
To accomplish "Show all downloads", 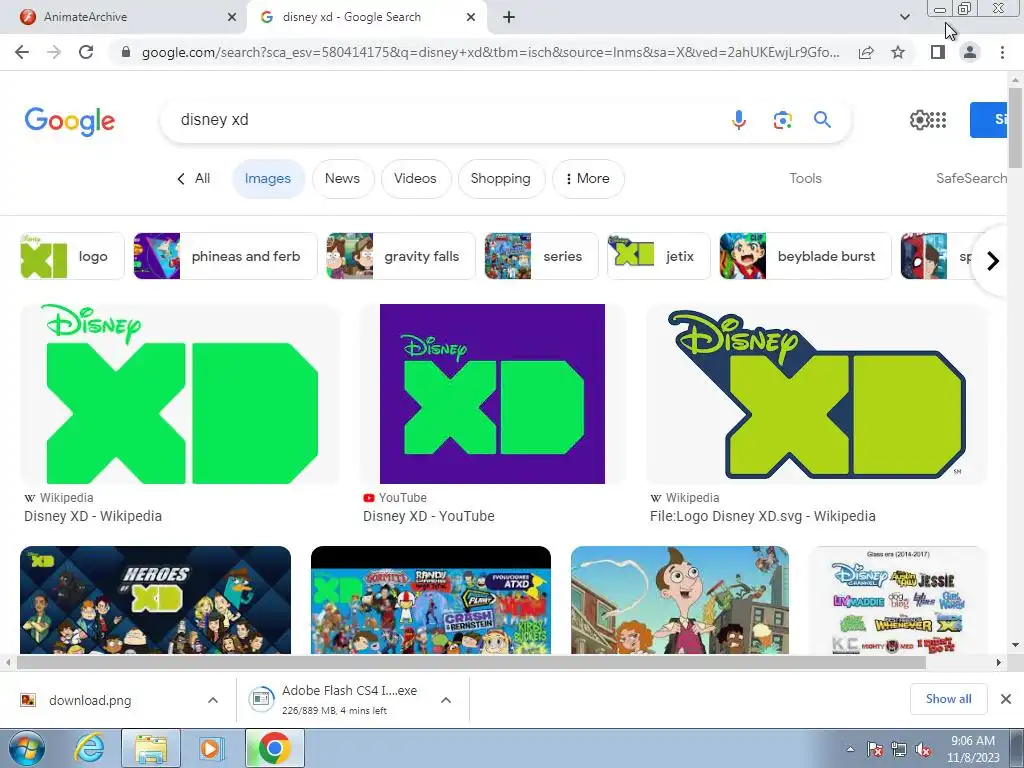I will [948, 699].
